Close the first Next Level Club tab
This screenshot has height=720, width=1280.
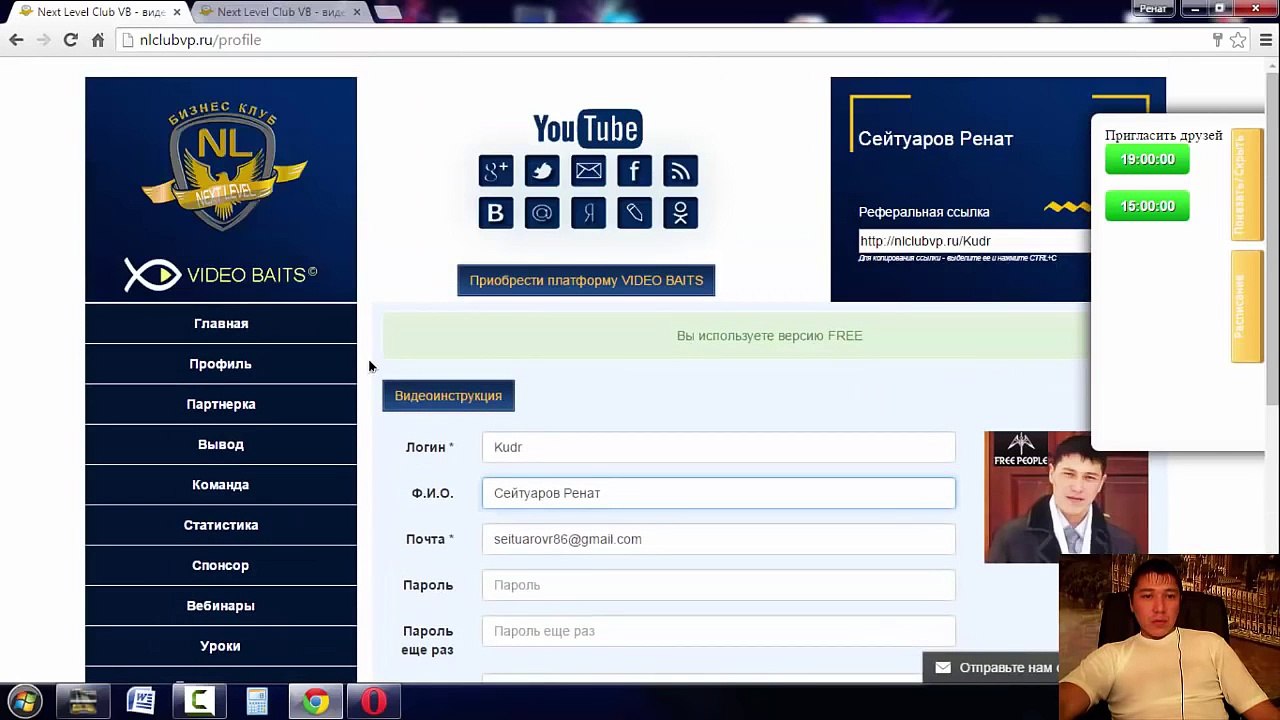click(x=177, y=12)
